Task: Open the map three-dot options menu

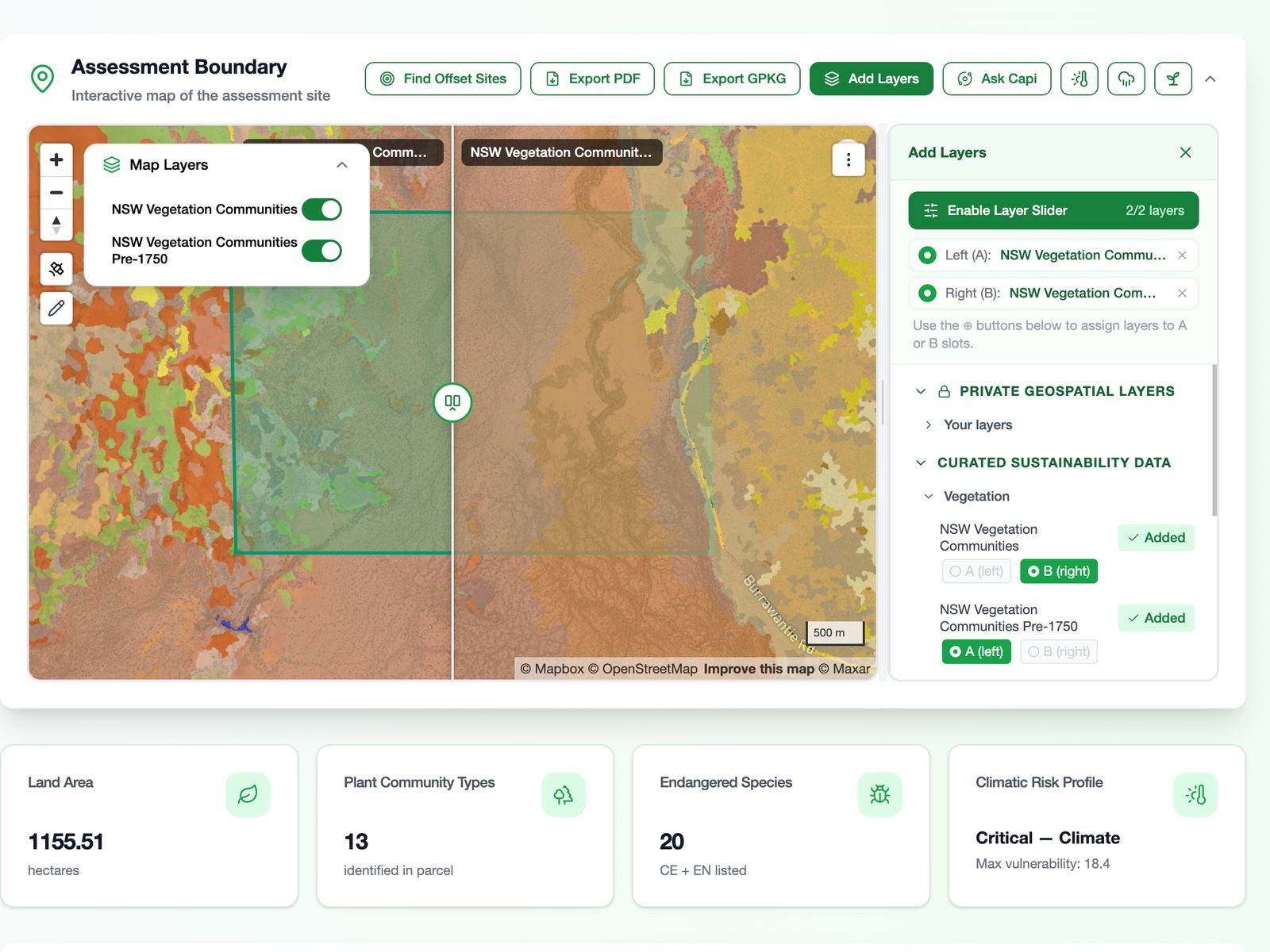Action: coord(849,159)
